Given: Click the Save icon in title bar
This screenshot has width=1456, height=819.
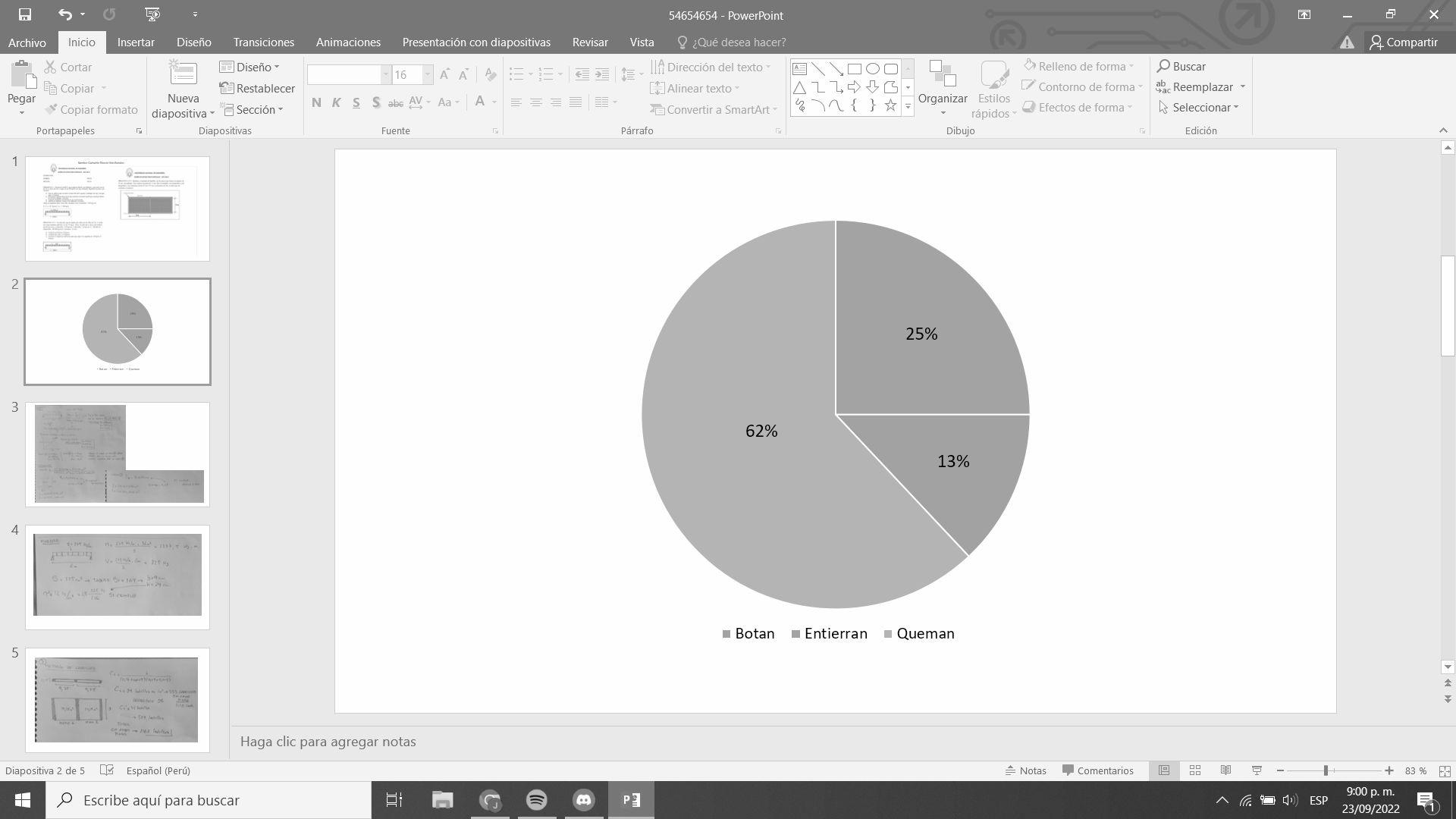Looking at the screenshot, I should 24,14.
